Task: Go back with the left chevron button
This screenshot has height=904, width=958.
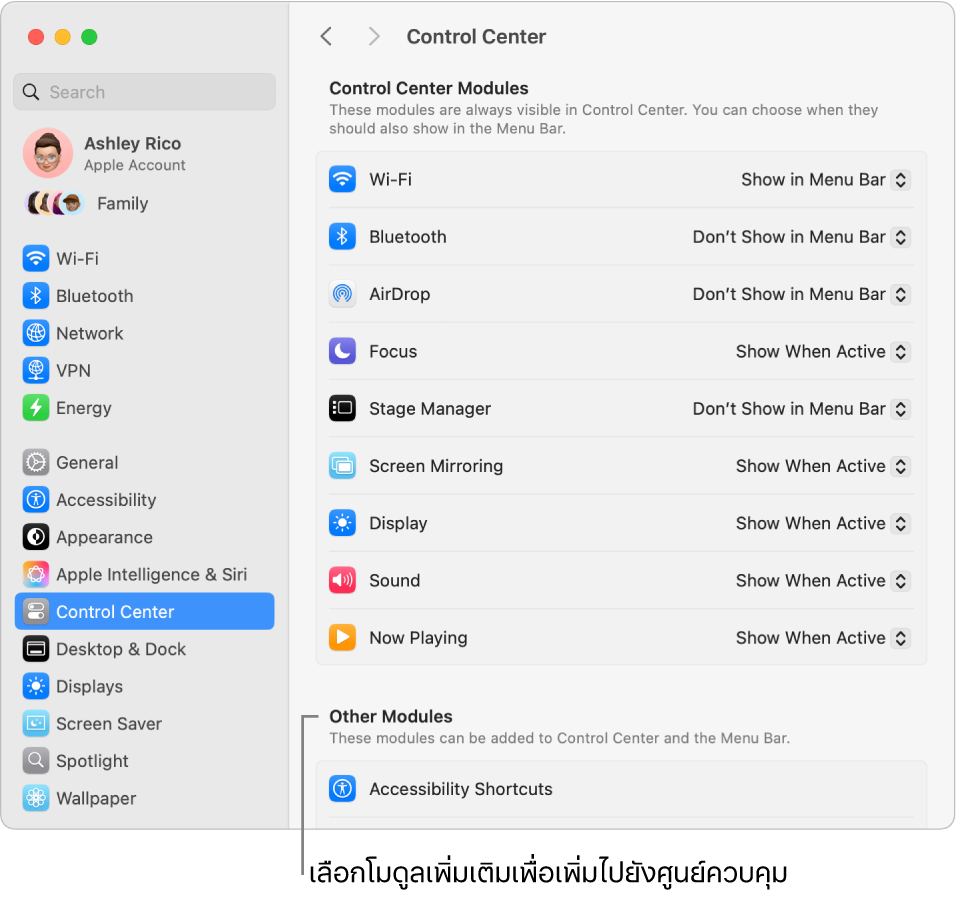Action: 326,37
